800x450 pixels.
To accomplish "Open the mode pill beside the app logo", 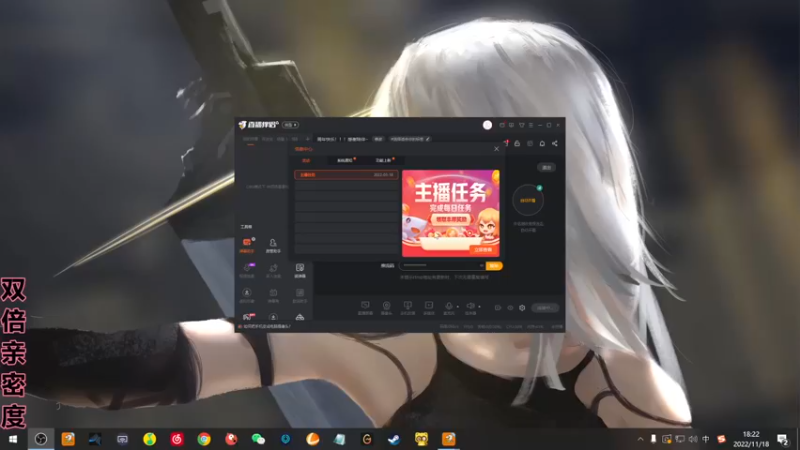I will click(290, 125).
